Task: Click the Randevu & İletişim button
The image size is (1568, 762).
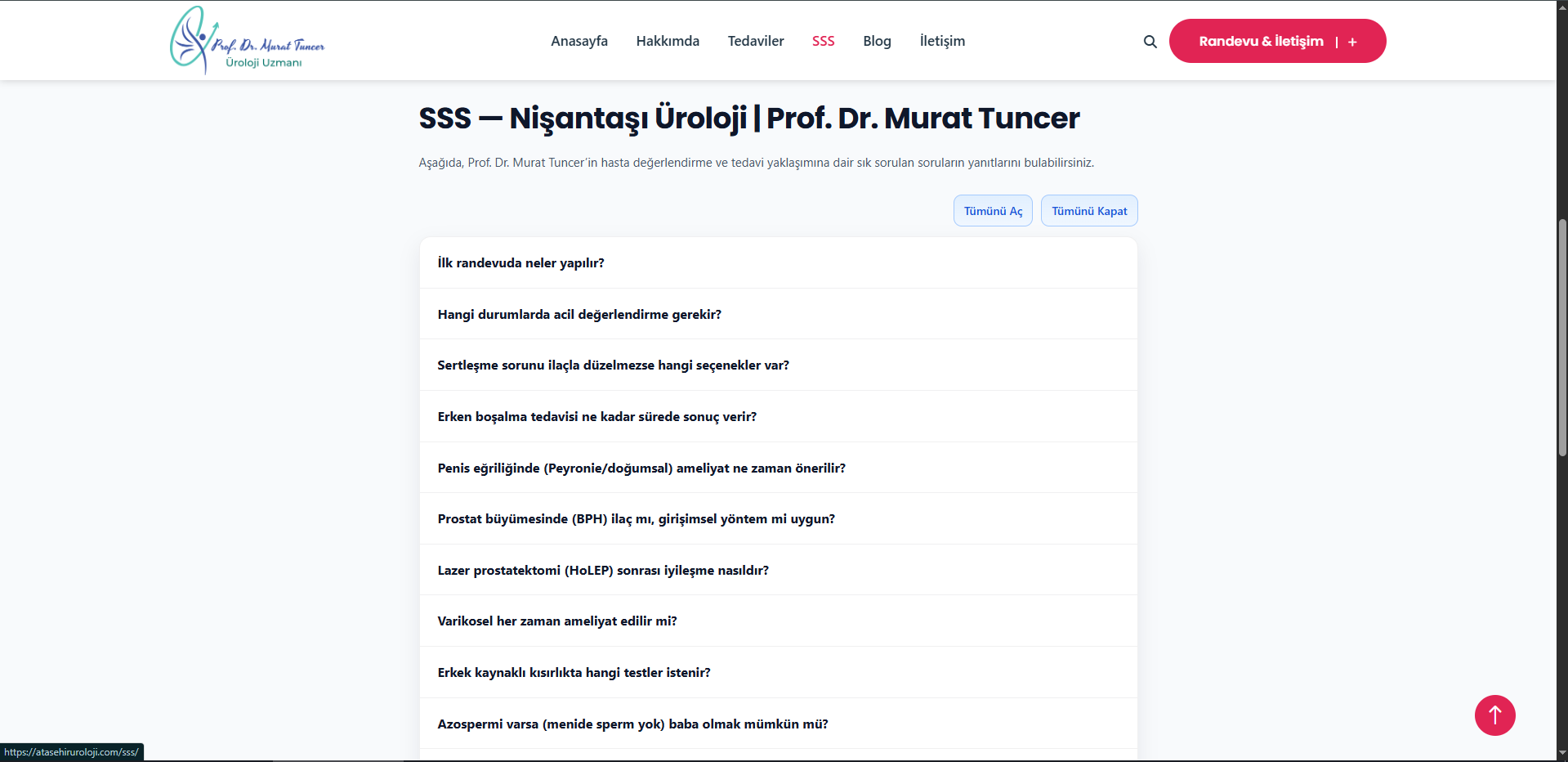Action: click(x=1261, y=41)
